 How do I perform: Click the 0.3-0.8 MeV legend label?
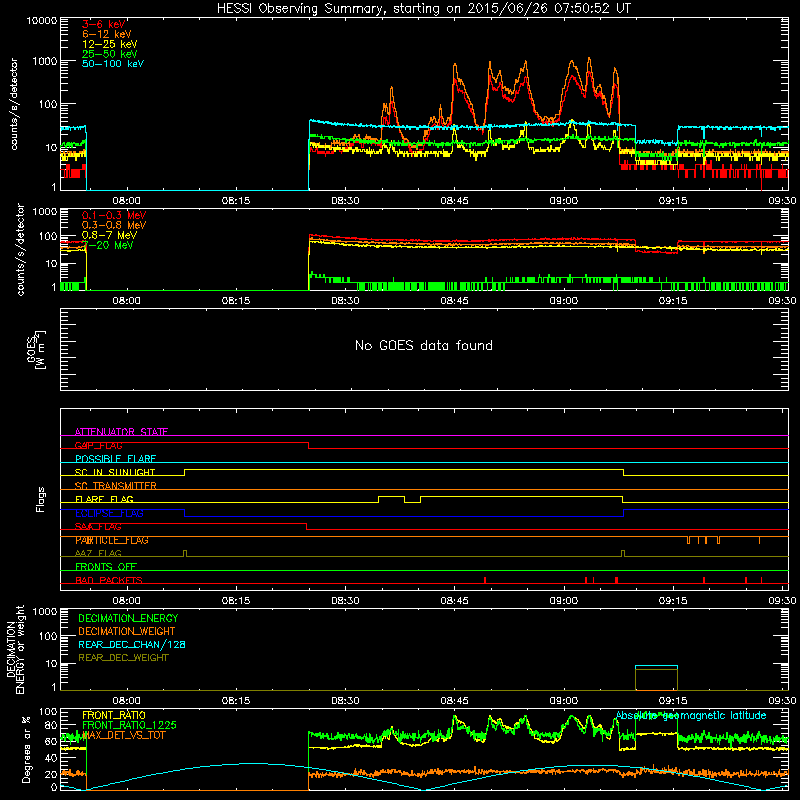click(x=114, y=225)
